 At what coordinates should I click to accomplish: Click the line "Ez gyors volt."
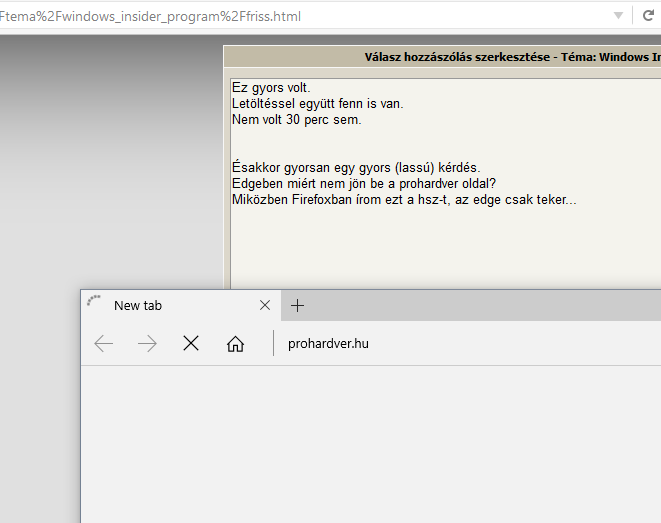pyautogui.click(x=271, y=88)
